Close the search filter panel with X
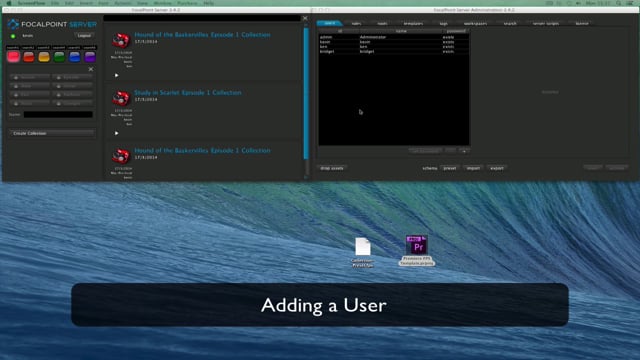Image resolution: width=640 pixels, height=360 pixels. point(91,69)
